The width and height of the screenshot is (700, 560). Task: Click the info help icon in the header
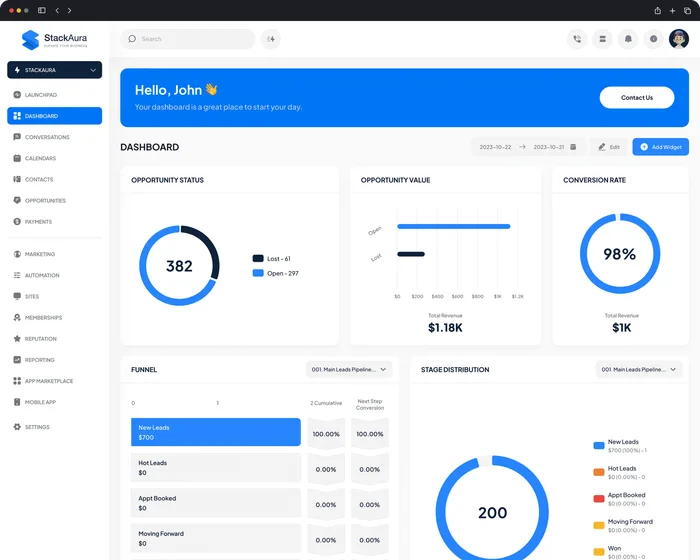tap(653, 39)
